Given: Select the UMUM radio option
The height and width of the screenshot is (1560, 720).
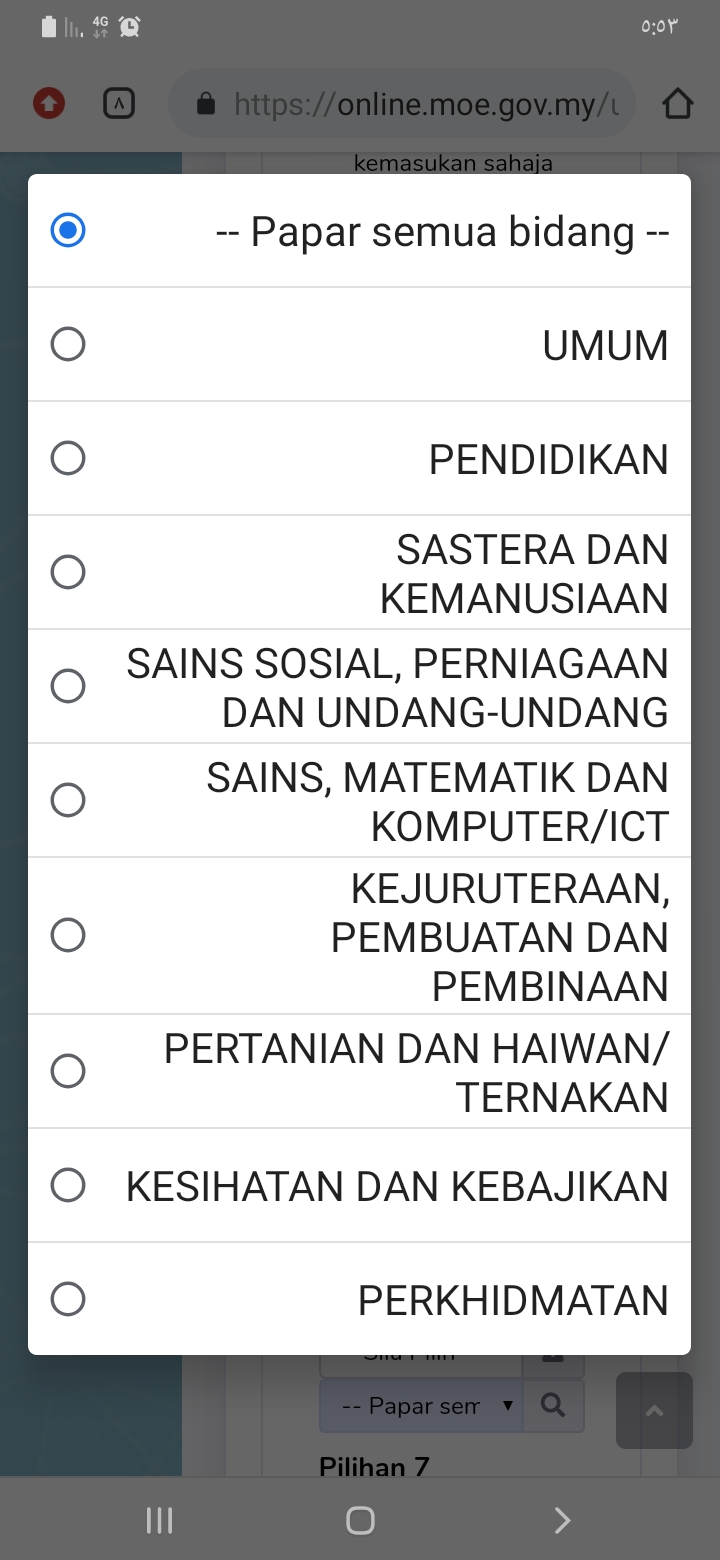Looking at the screenshot, I should tap(68, 345).
